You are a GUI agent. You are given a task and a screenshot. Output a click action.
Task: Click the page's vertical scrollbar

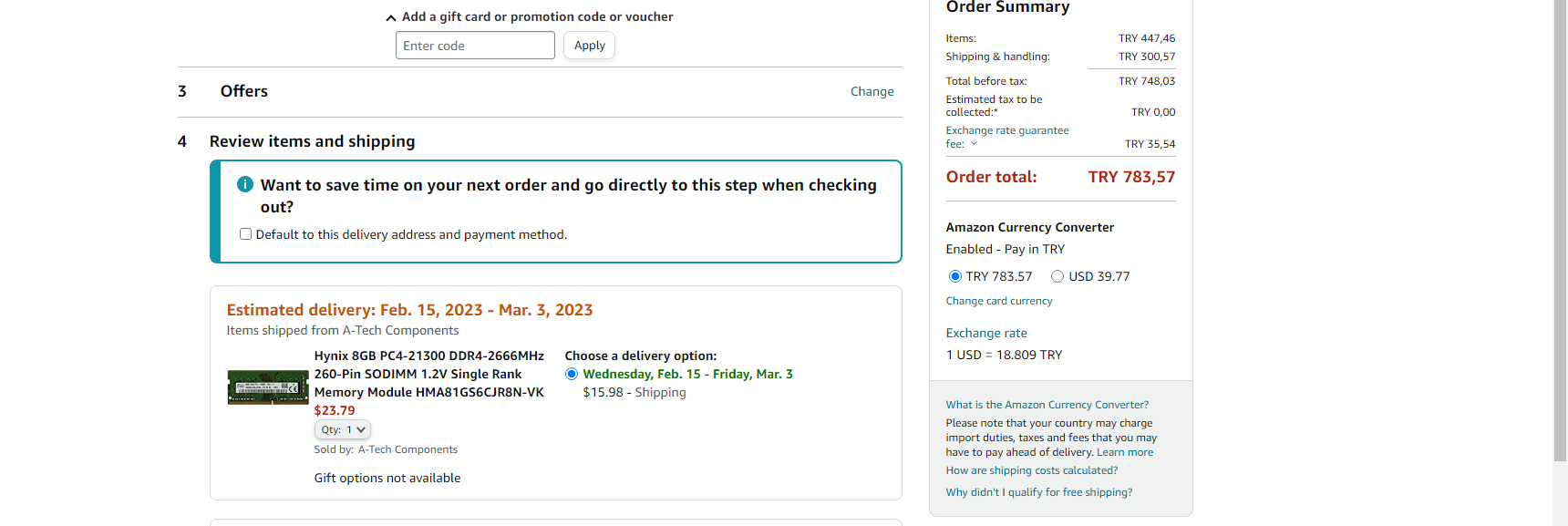[1560, 228]
